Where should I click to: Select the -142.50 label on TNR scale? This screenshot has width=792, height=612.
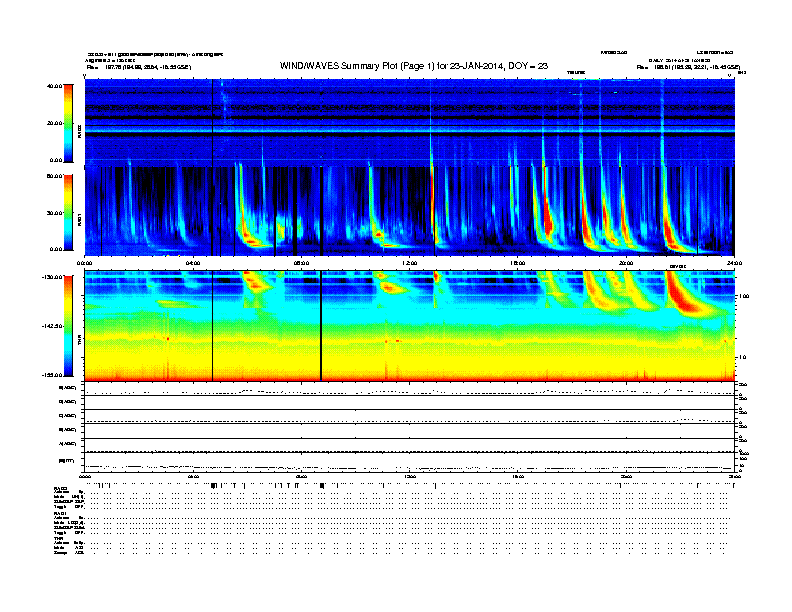(53, 326)
